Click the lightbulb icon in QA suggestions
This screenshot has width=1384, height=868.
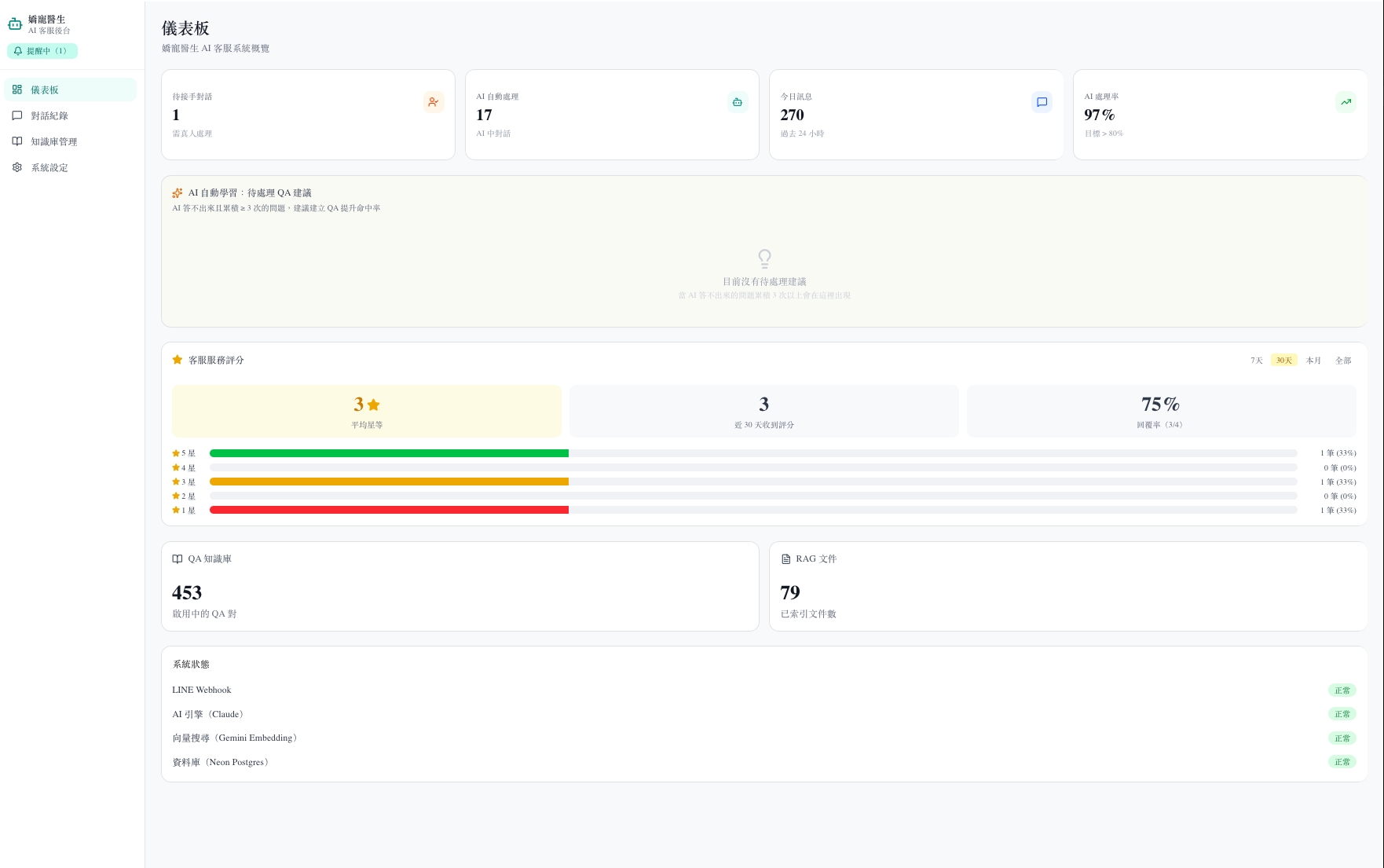764,258
